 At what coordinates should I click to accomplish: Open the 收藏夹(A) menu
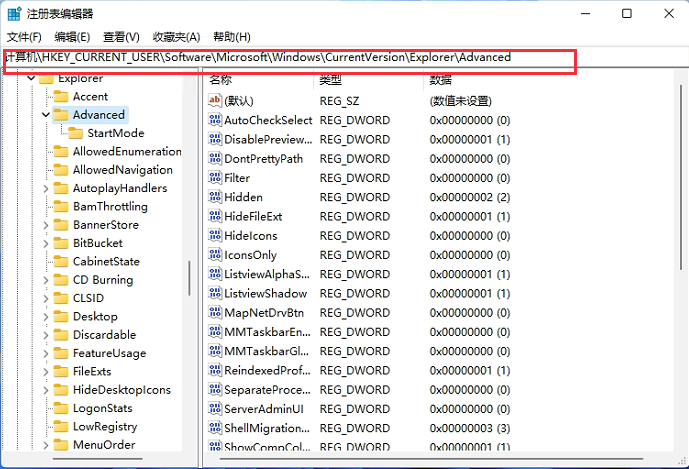point(176,37)
